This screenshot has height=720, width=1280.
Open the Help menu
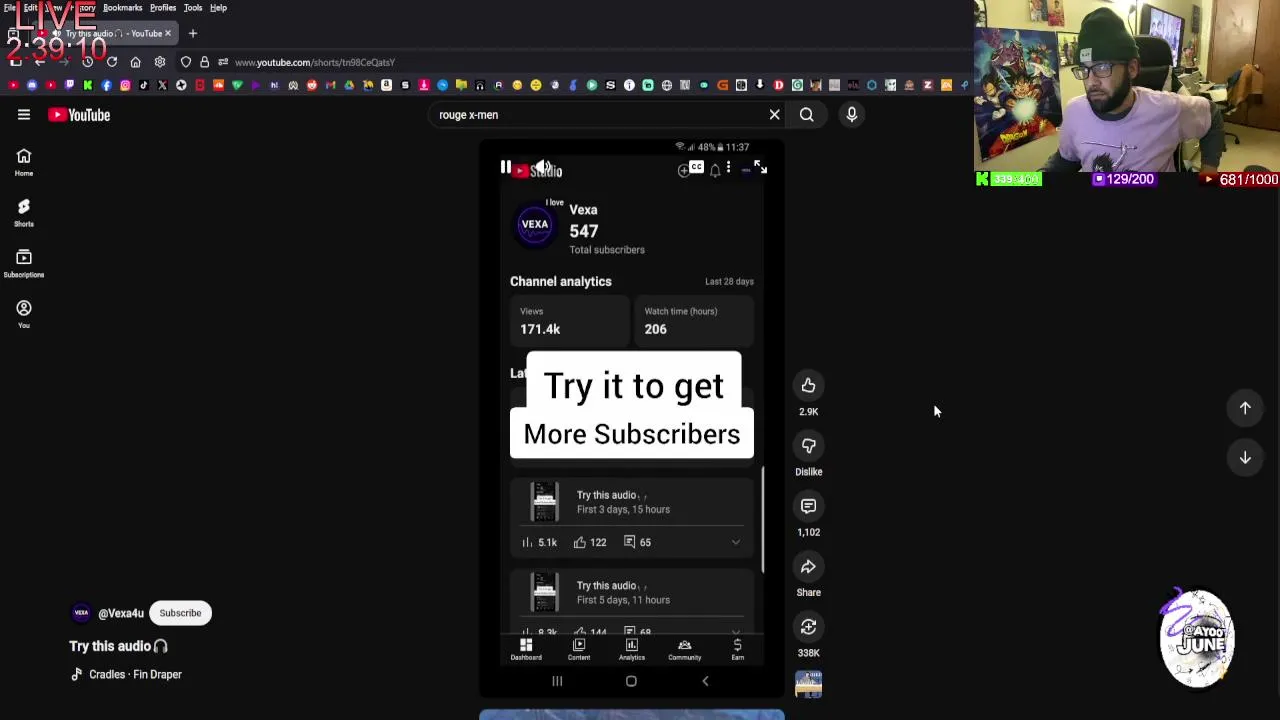pyautogui.click(x=218, y=7)
